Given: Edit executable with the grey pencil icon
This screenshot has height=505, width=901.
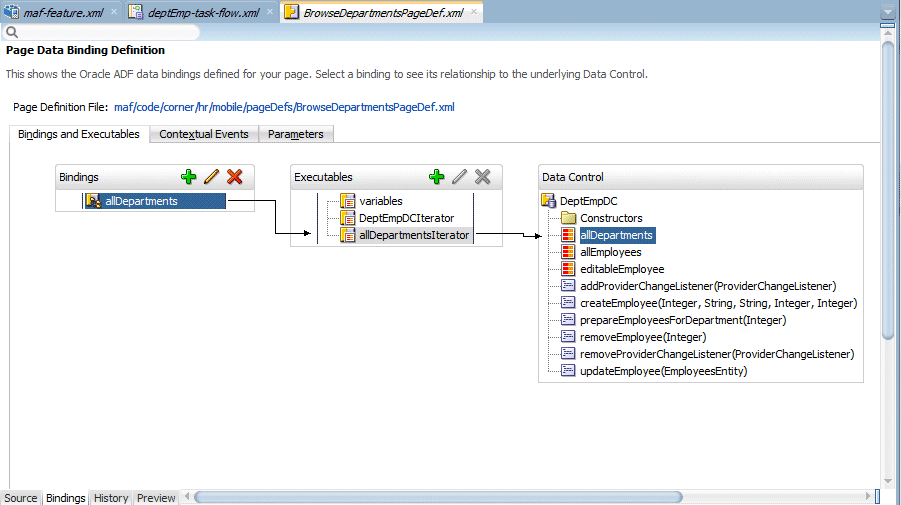Looking at the screenshot, I should pos(459,177).
